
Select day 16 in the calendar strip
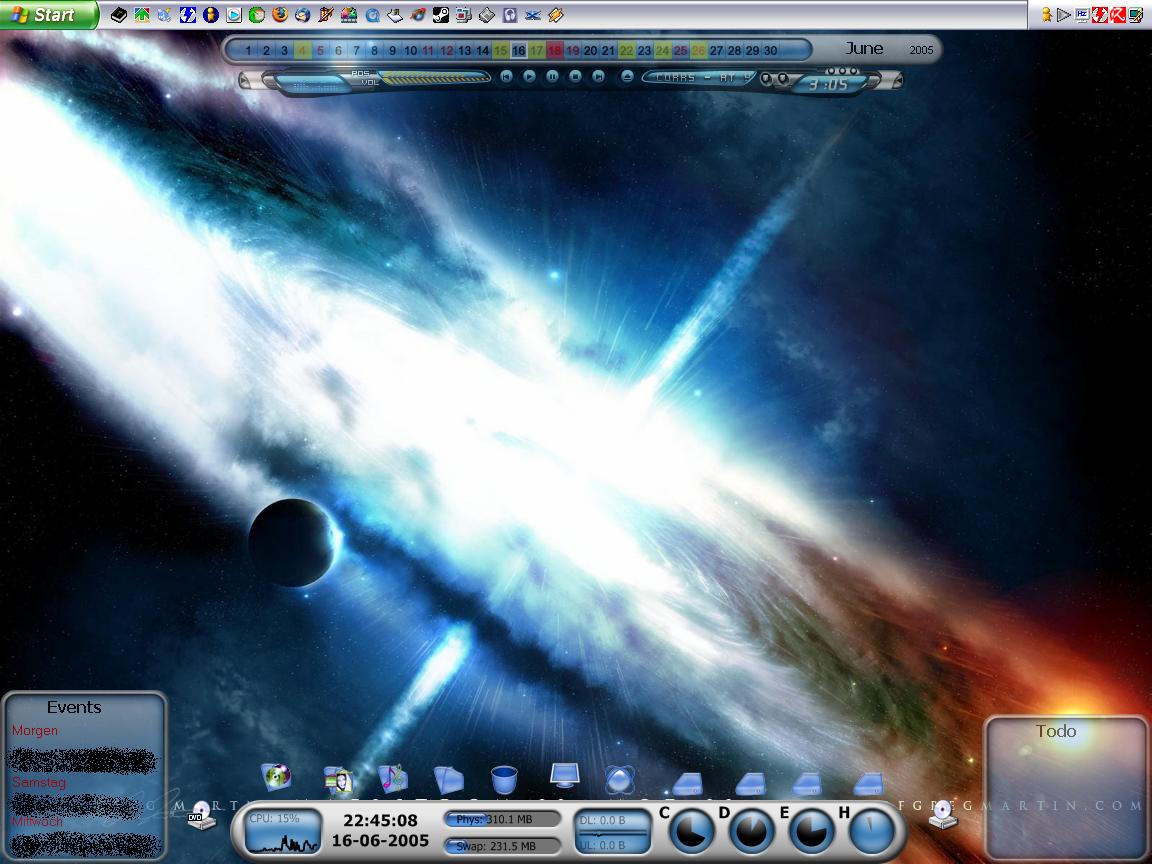click(519, 51)
